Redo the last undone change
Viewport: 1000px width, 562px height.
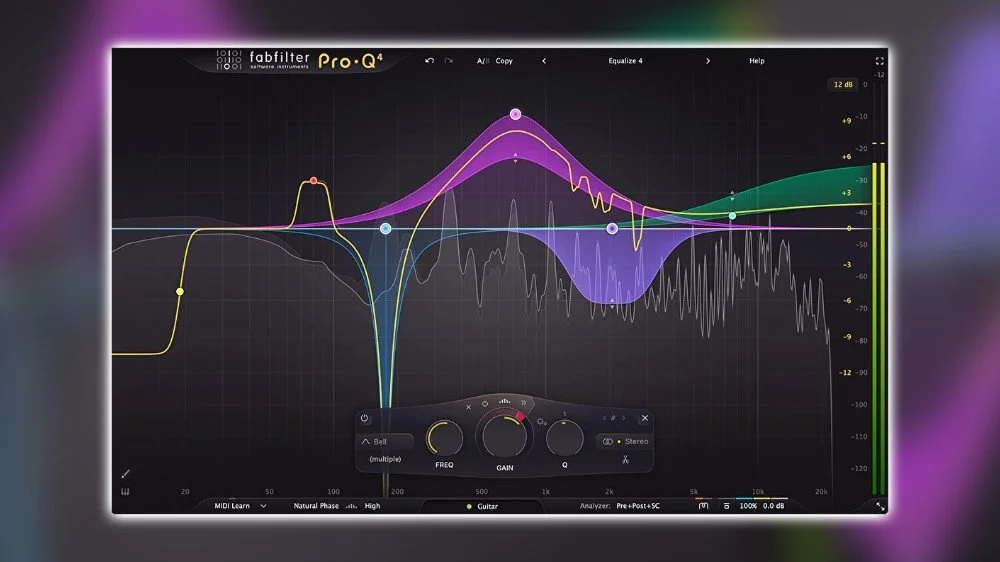point(448,61)
